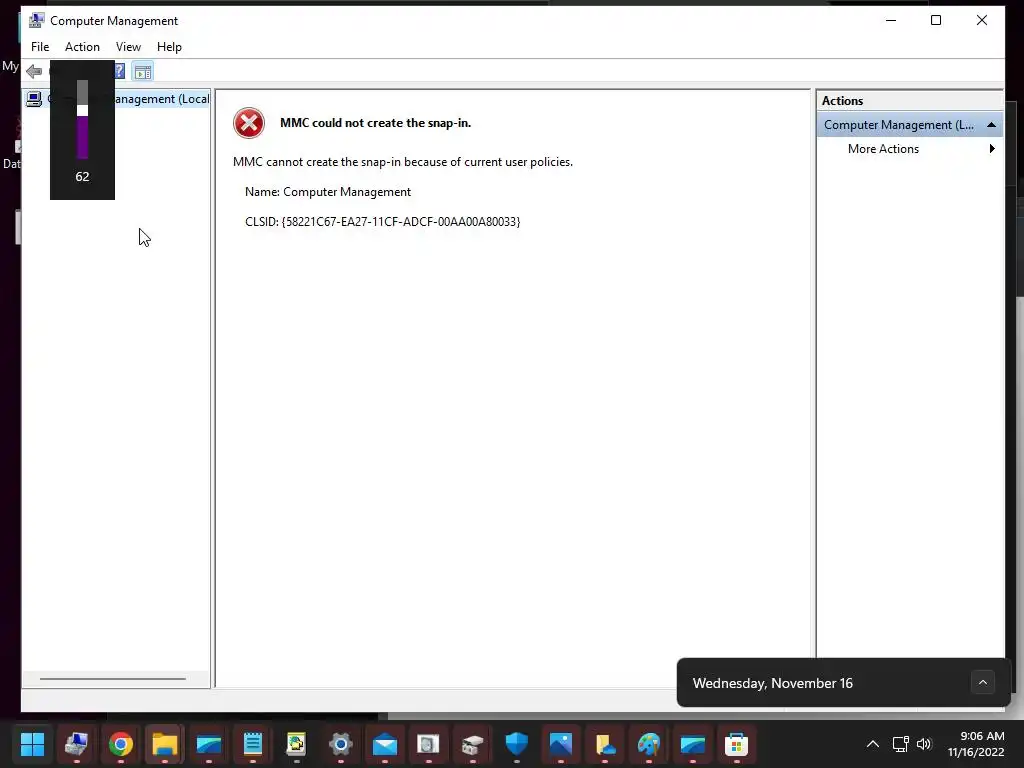The height and width of the screenshot is (768, 1024).
Task: Click the network icon in the system tray
Action: pos(901,744)
